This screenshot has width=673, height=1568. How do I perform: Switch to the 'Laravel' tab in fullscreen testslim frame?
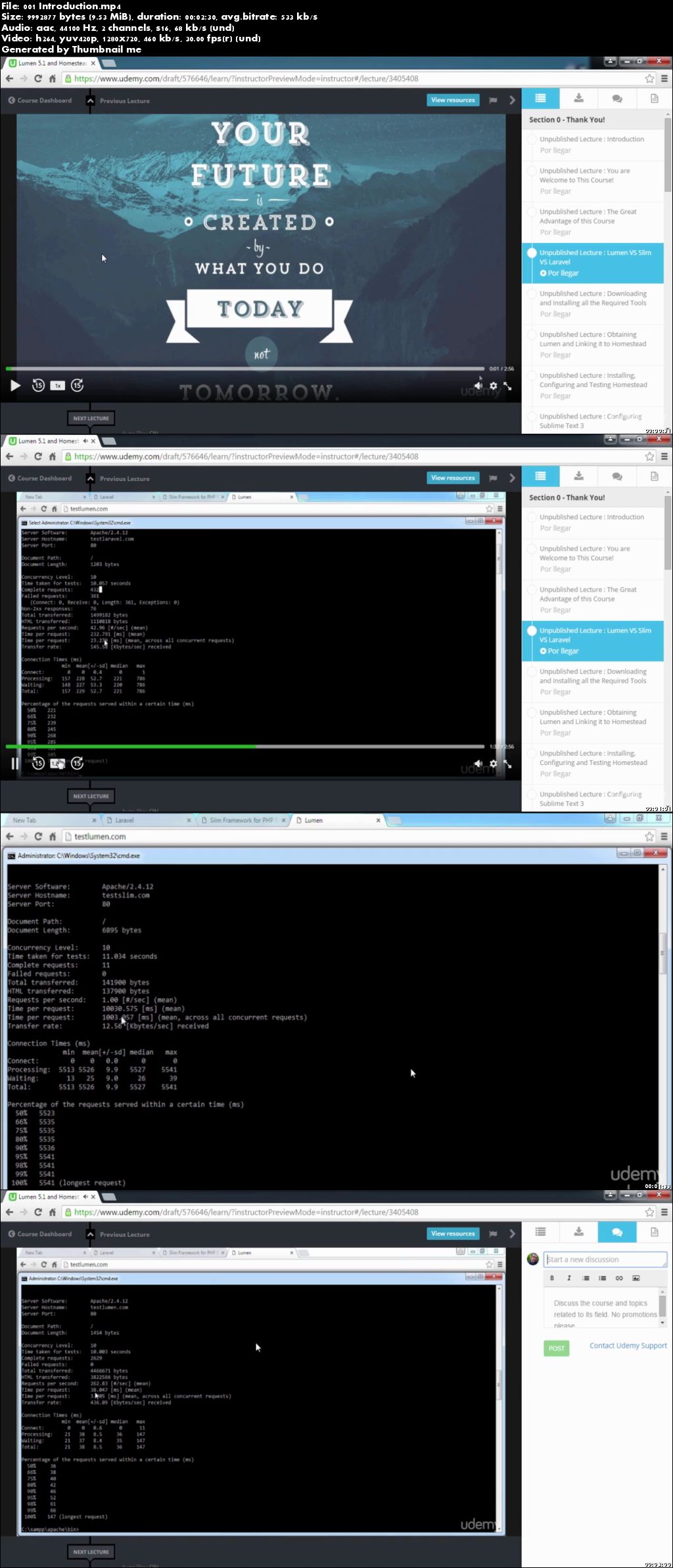pos(148,820)
